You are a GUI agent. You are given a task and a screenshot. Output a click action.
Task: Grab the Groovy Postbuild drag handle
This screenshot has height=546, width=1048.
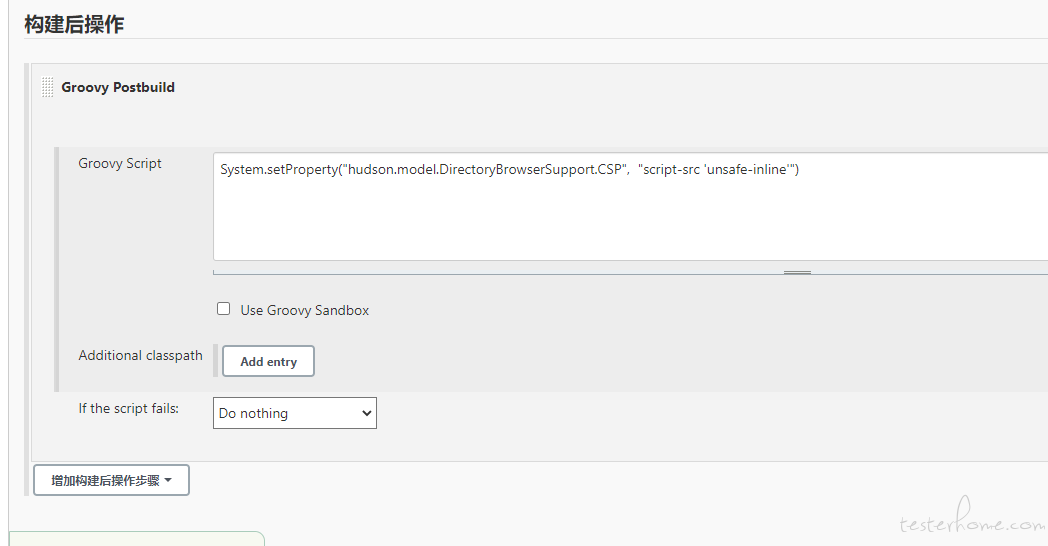(x=47, y=88)
